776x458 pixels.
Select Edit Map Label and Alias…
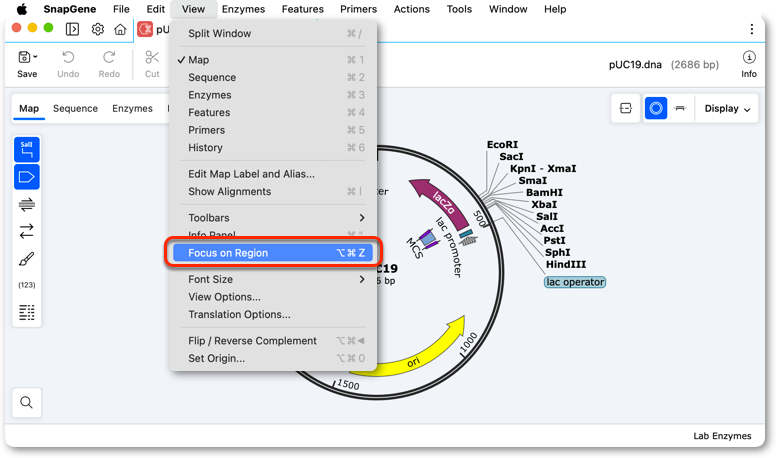tap(273, 174)
